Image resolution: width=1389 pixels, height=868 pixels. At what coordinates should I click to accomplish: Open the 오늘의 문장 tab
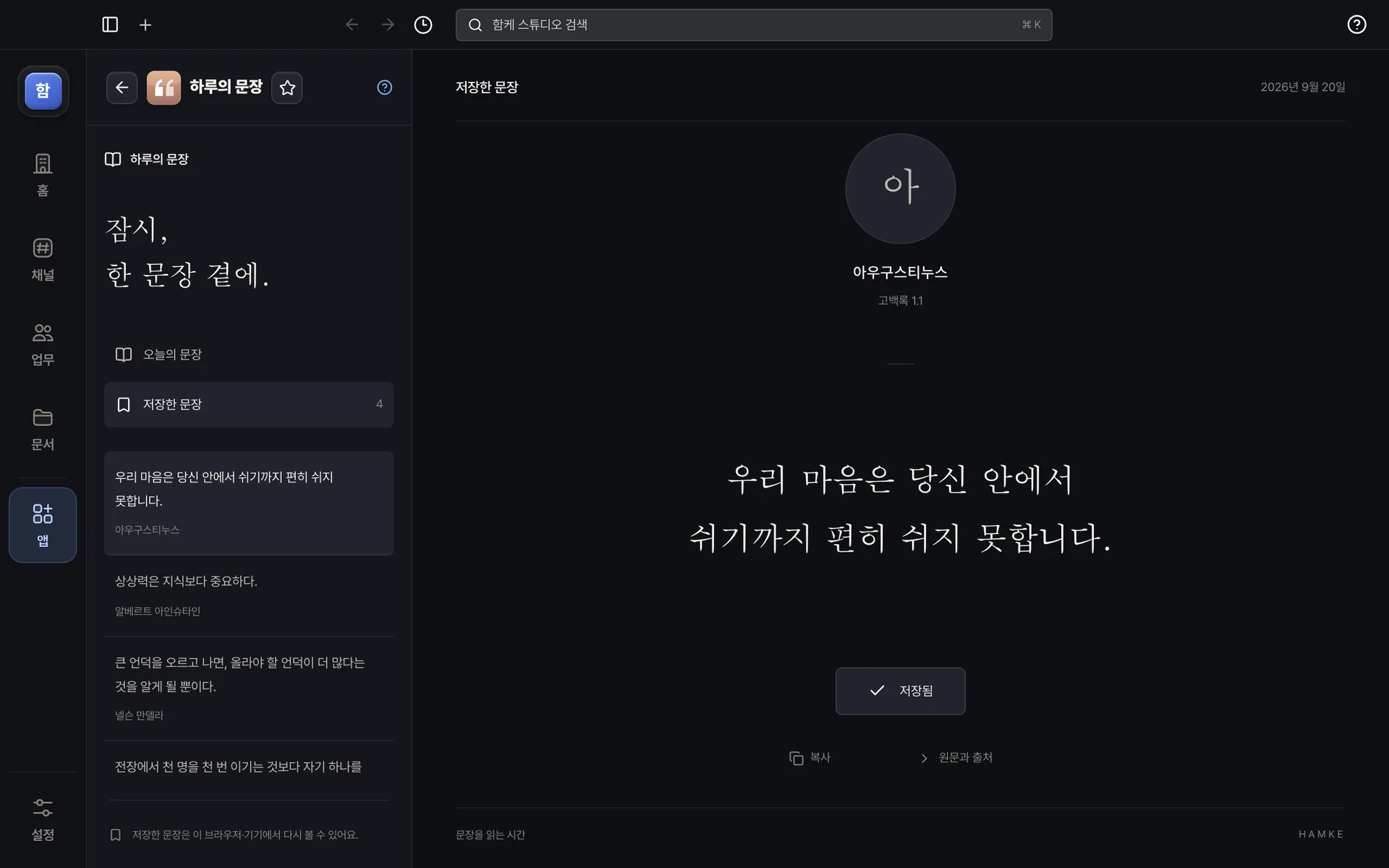pyautogui.click(x=249, y=354)
